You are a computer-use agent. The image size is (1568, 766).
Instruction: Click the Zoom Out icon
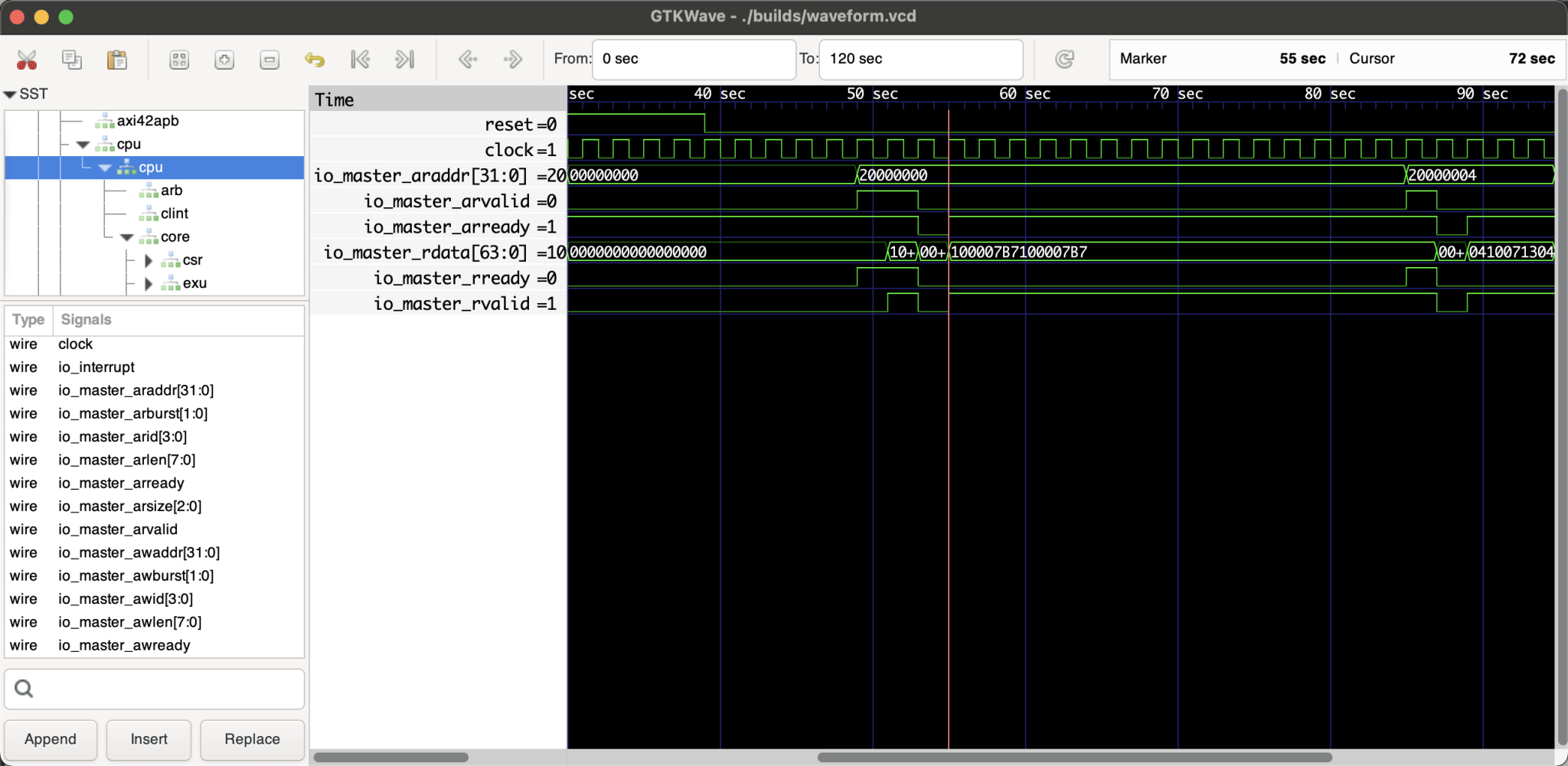(x=269, y=60)
